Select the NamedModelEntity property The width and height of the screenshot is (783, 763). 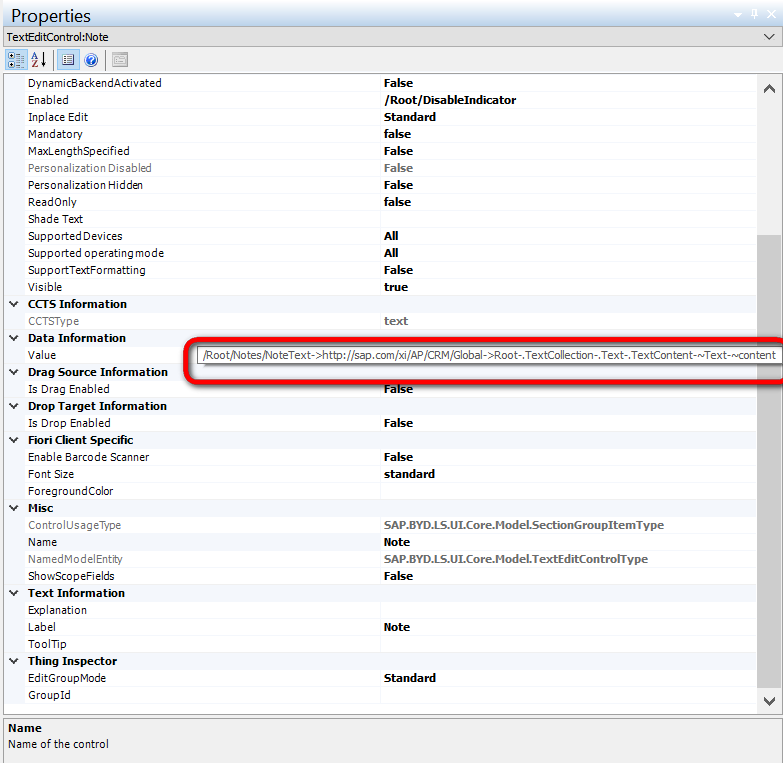tap(75, 559)
